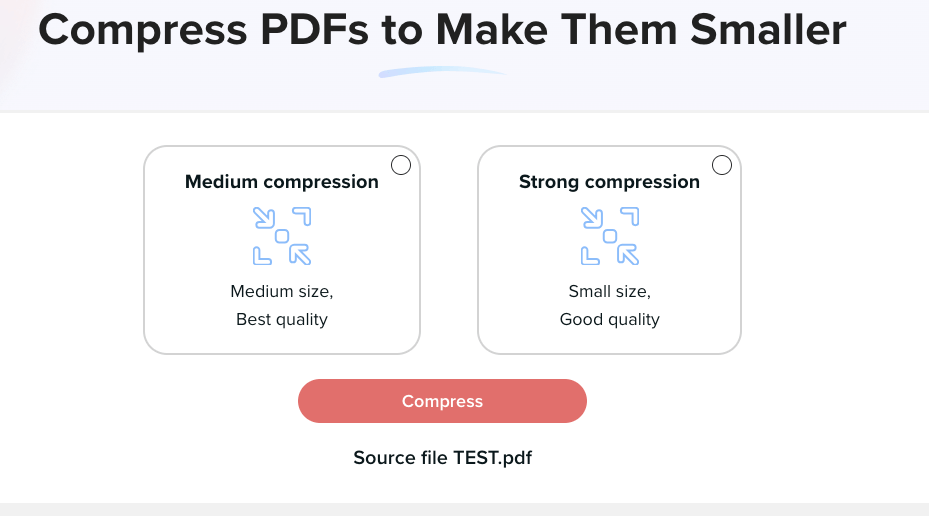Click the 'Best quality' description text
The width and height of the screenshot is (929, 516).
point(281,319)
